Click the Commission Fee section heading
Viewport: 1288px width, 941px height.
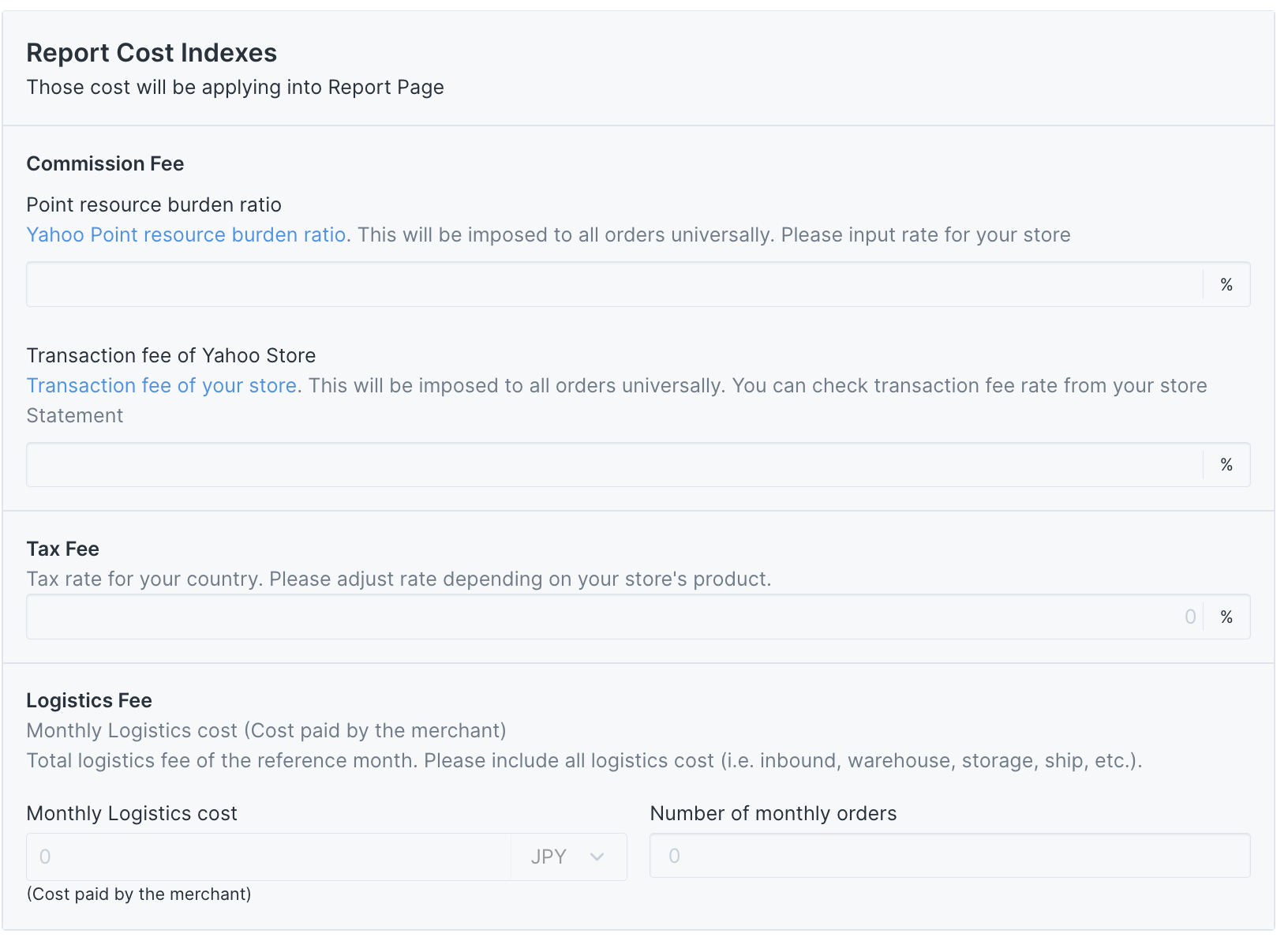click(105, 164)
